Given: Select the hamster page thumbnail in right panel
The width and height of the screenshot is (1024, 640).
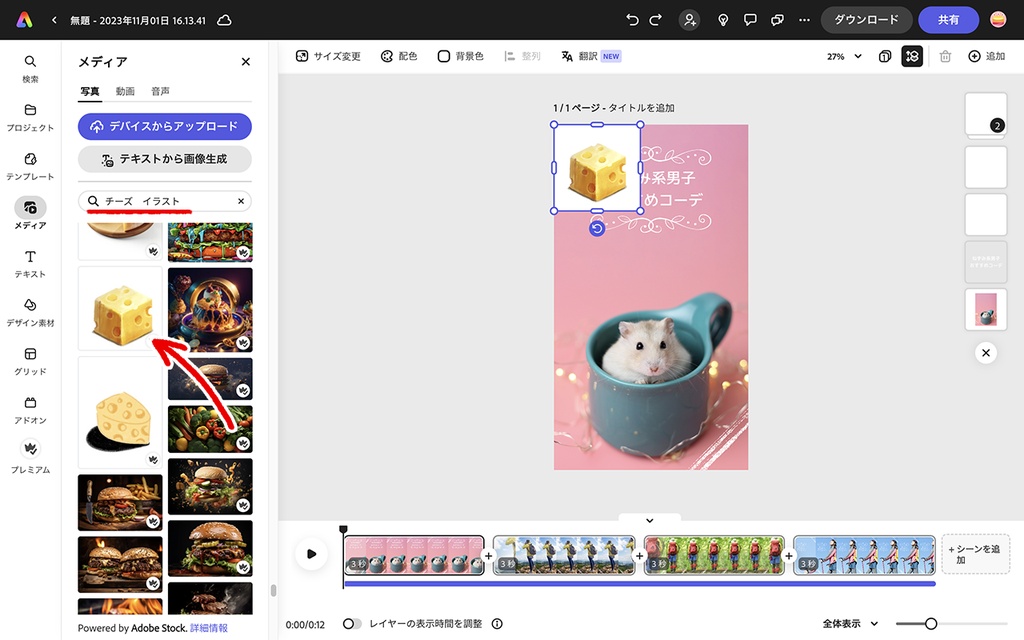Looking at the screenshot, I should click(x=985, y=310).
